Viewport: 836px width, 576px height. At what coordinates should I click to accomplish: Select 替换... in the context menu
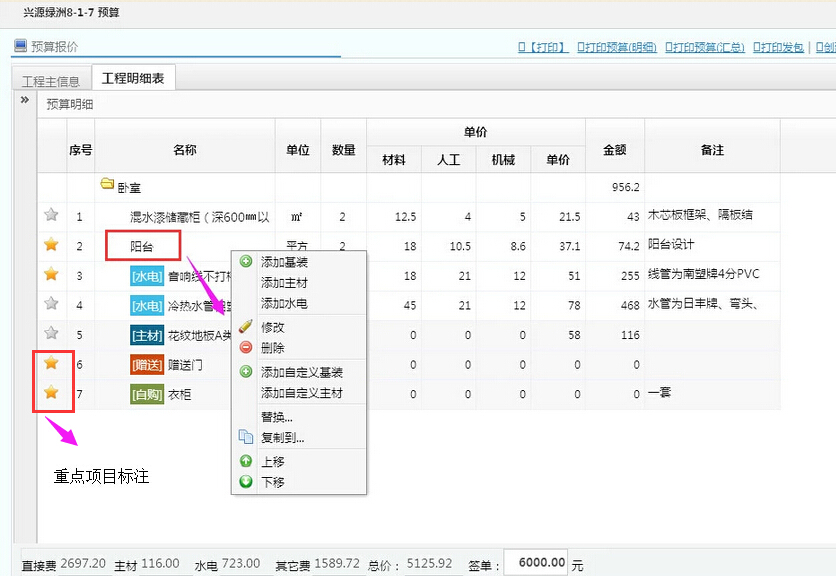(277, 417)
